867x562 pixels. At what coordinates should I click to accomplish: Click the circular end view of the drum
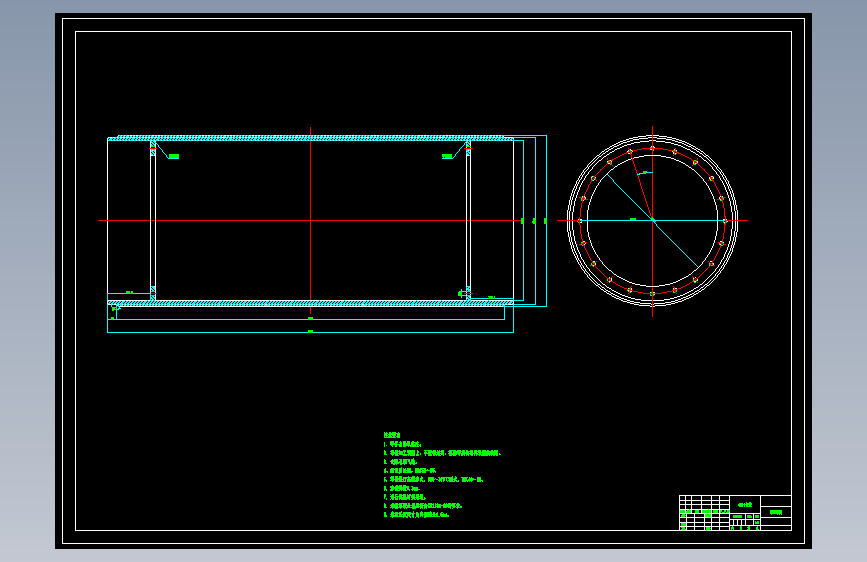point(652,221)
